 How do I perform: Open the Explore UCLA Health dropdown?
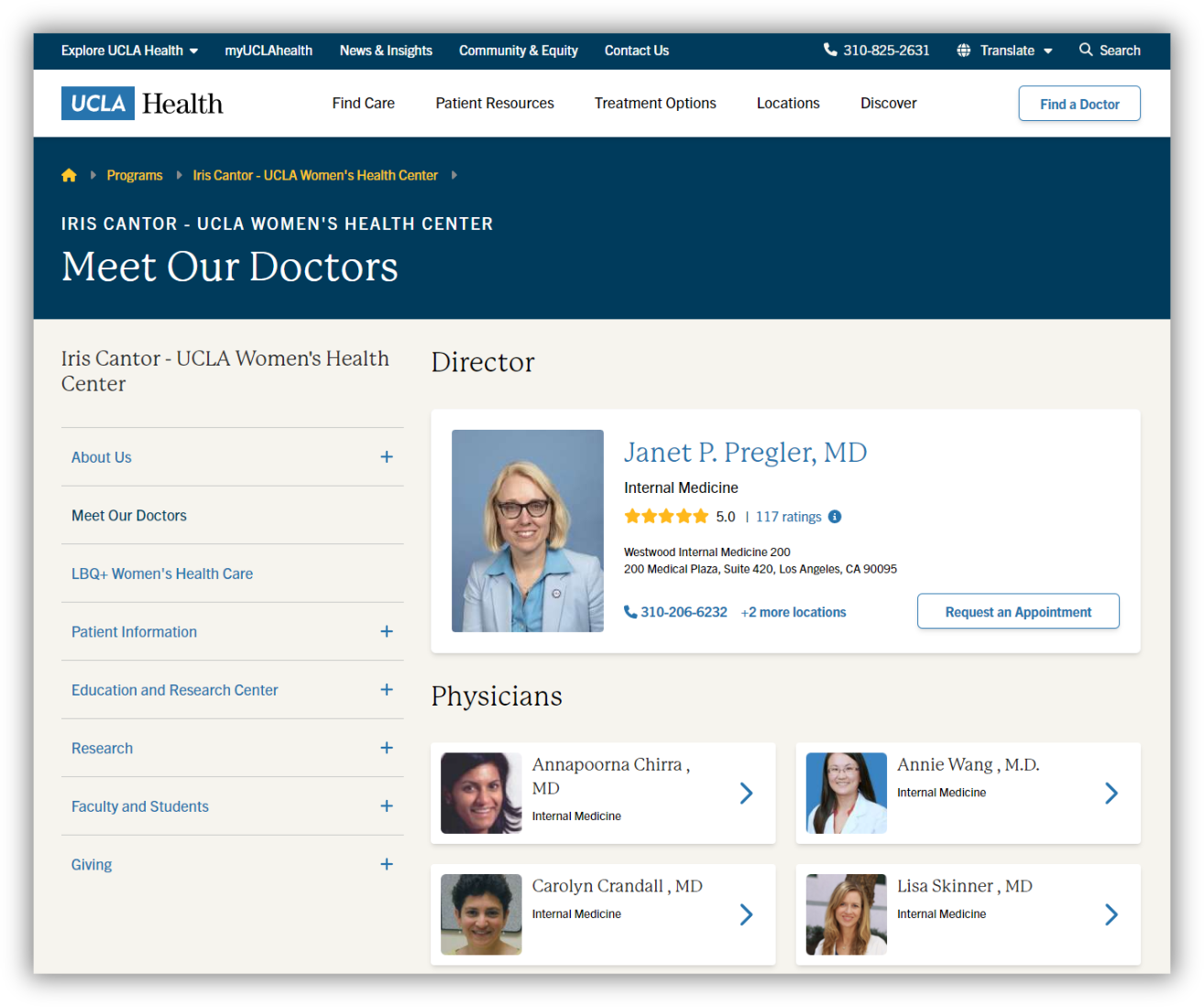[x=129, y=50]
